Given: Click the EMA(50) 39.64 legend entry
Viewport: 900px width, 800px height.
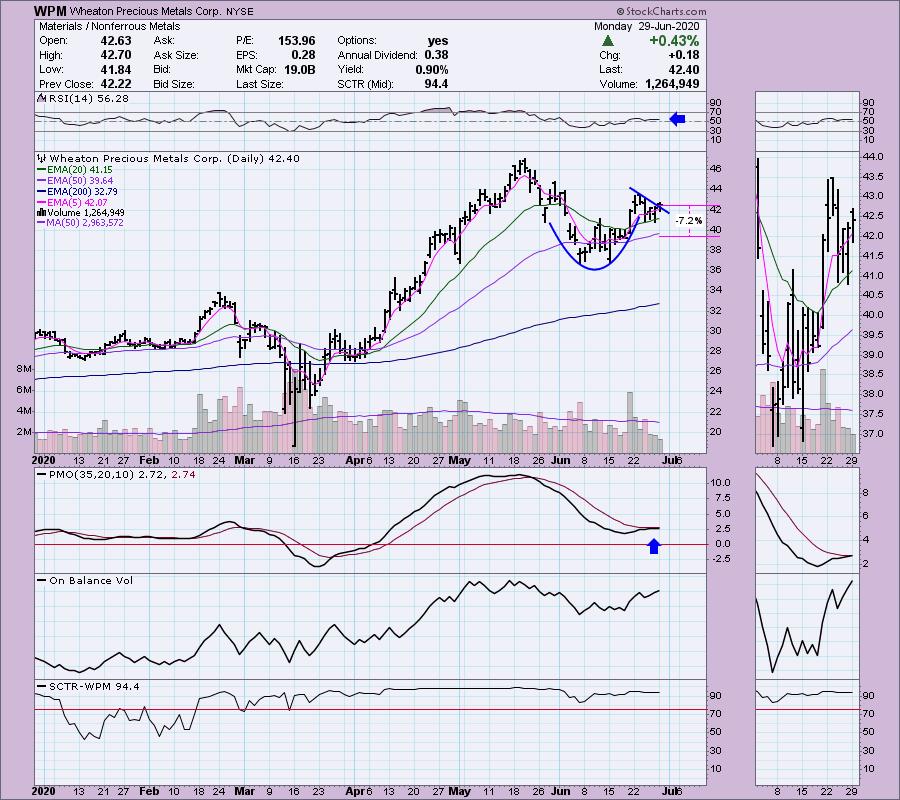Looking at the screenshot, I should [x=80, y=181].
